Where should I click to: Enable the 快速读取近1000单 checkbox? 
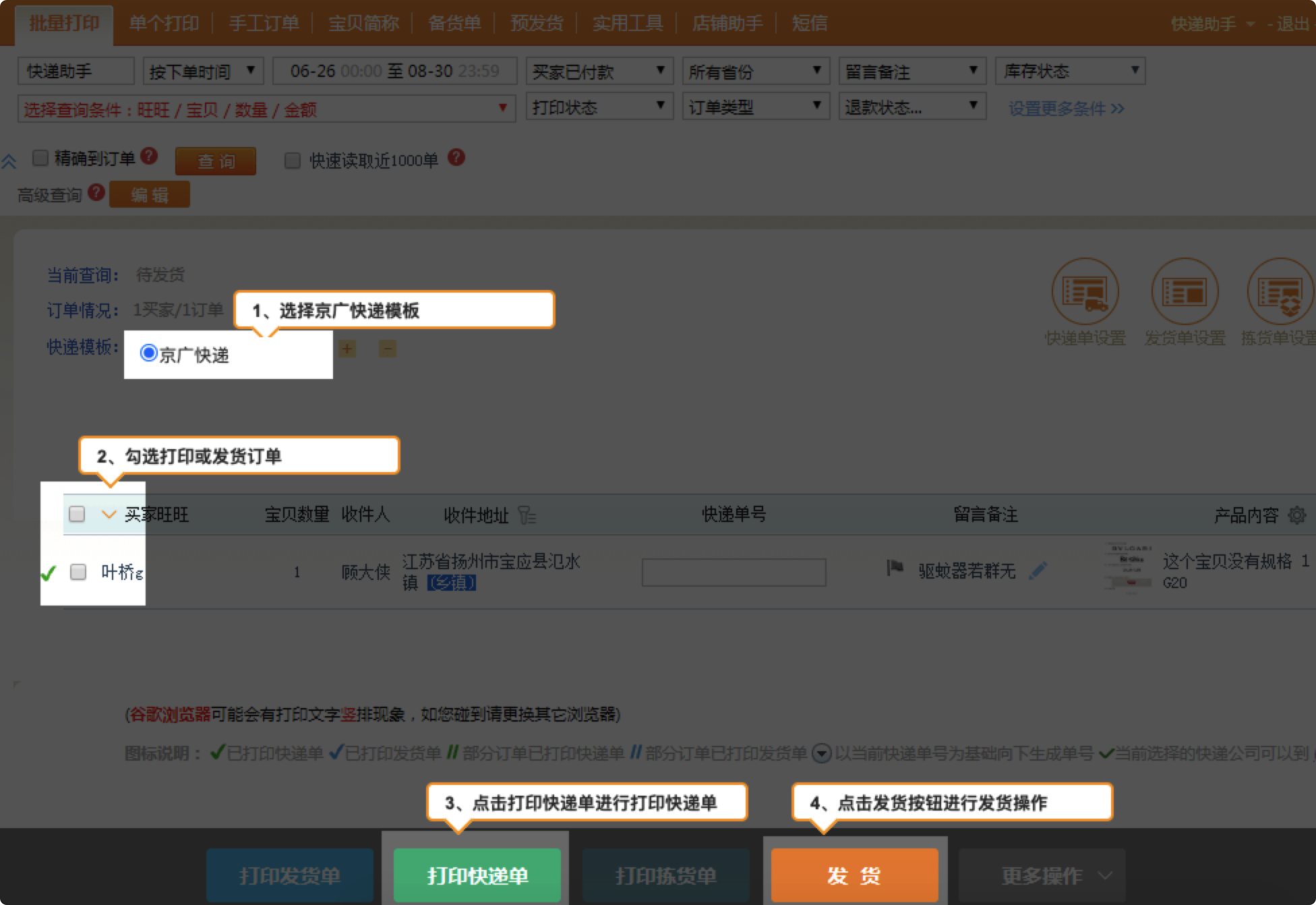(x=293, y=160)
